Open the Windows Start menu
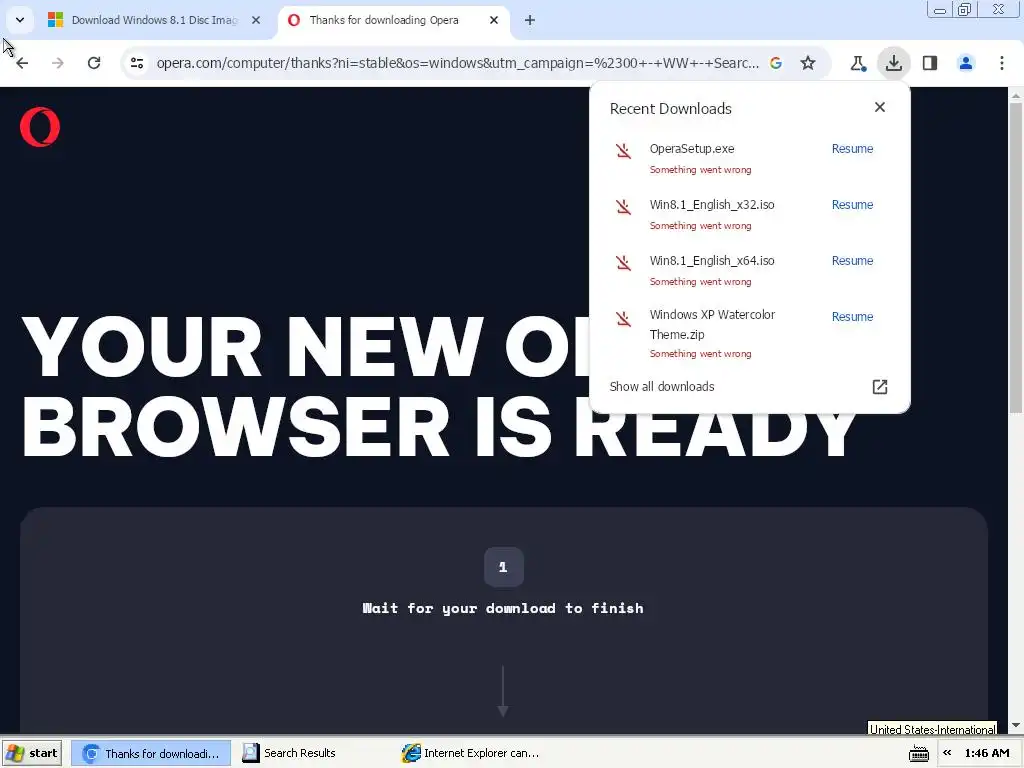 (31, 753)
